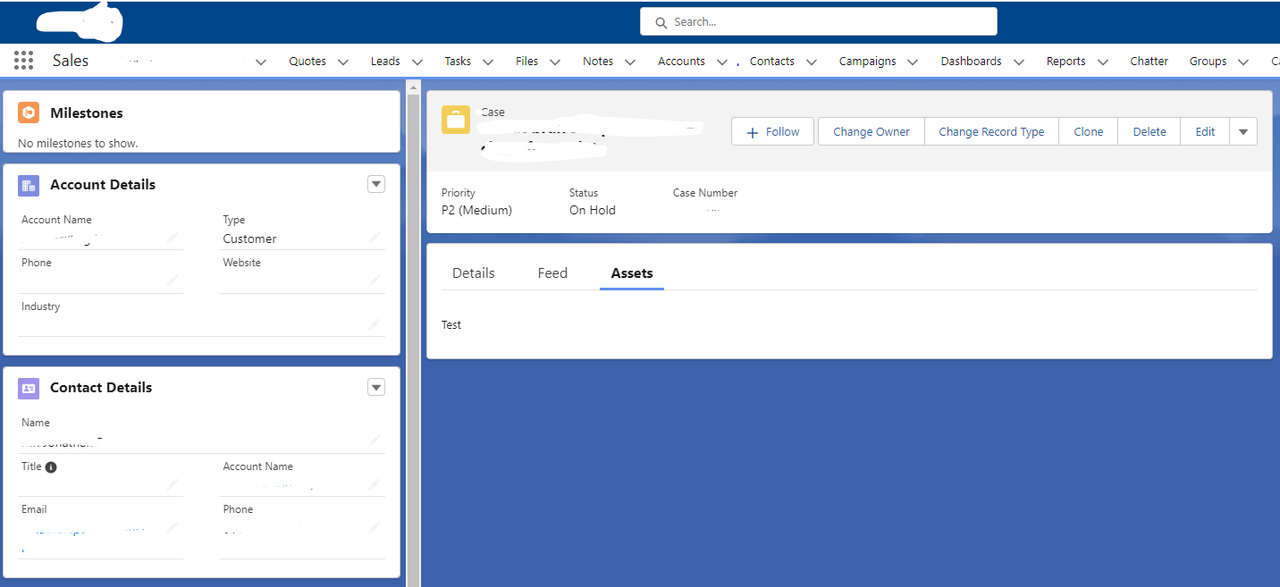
Task: Edit contact Account Name using pencil icon
Action: coord(374,484)
